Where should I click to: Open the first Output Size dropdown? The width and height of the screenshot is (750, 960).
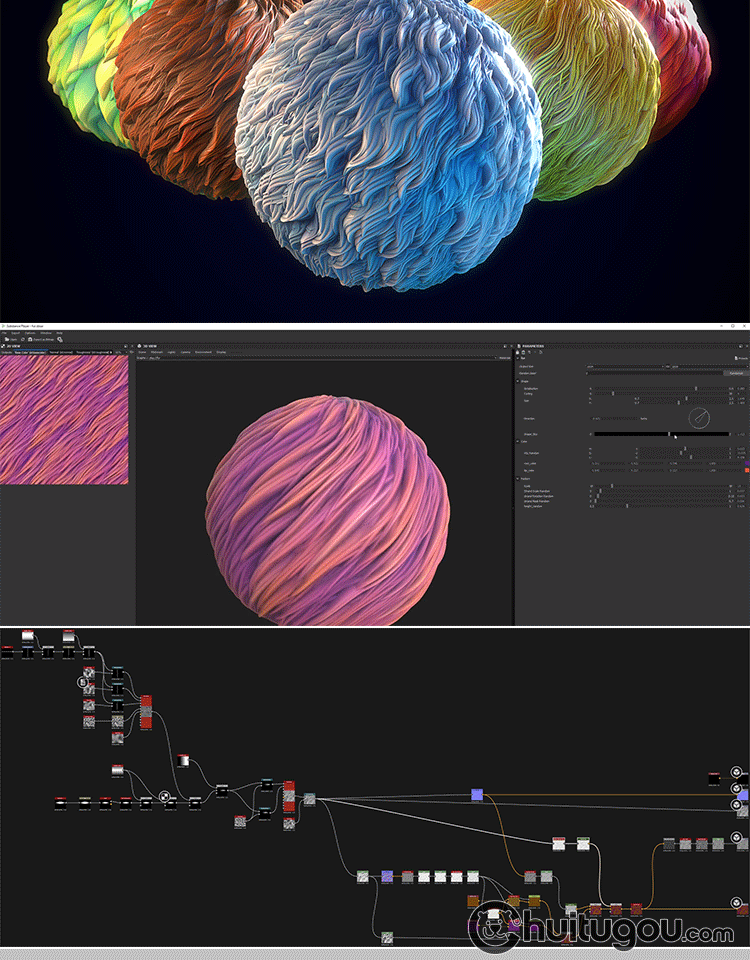click(624, 367)
